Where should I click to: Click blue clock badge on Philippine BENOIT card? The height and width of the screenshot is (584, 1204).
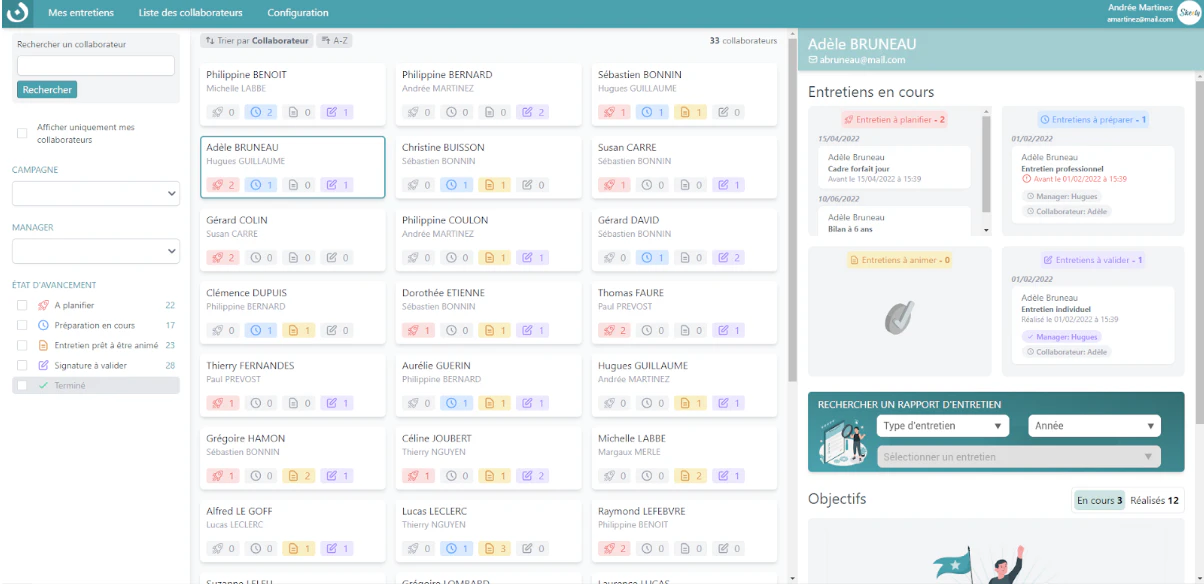[x=262, y=112]
